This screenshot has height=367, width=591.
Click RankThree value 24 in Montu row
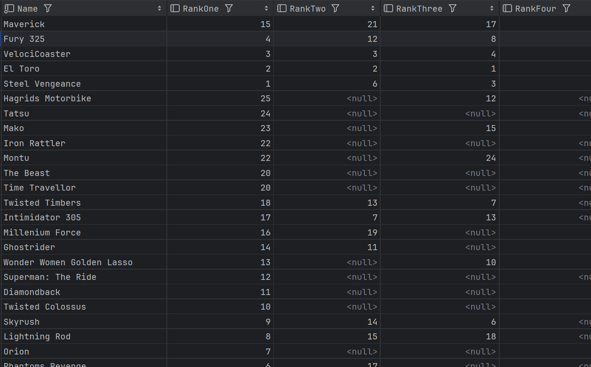pos(491,158)
